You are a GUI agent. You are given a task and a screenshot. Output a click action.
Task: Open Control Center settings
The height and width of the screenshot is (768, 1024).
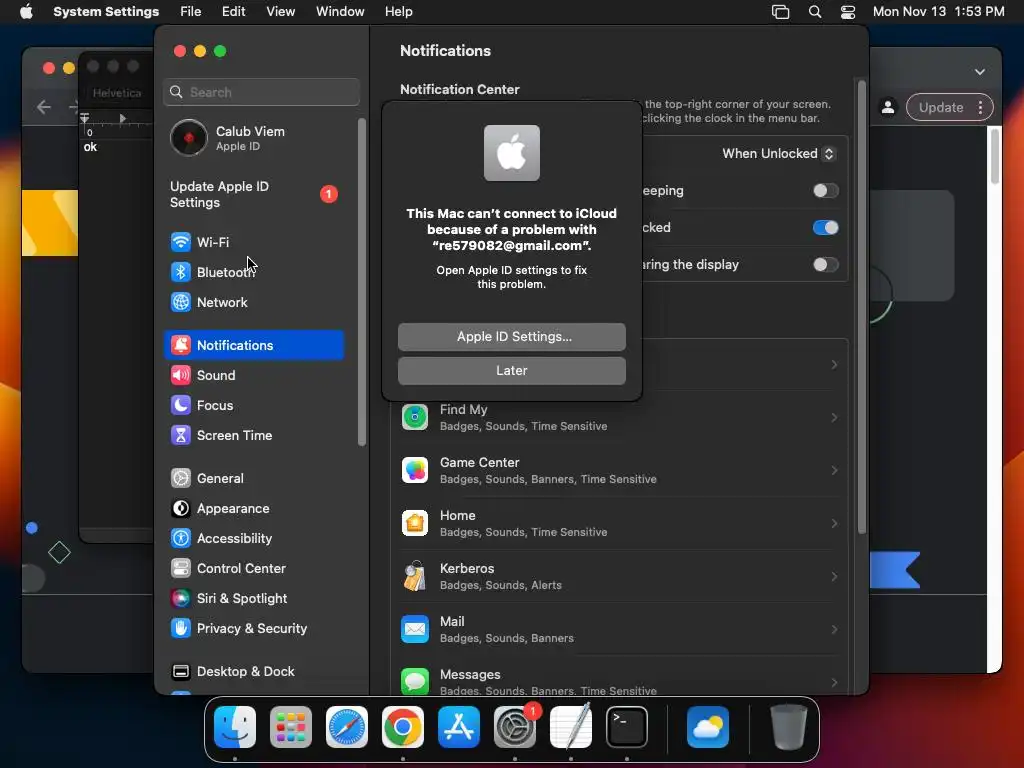[x=253, y=569]
